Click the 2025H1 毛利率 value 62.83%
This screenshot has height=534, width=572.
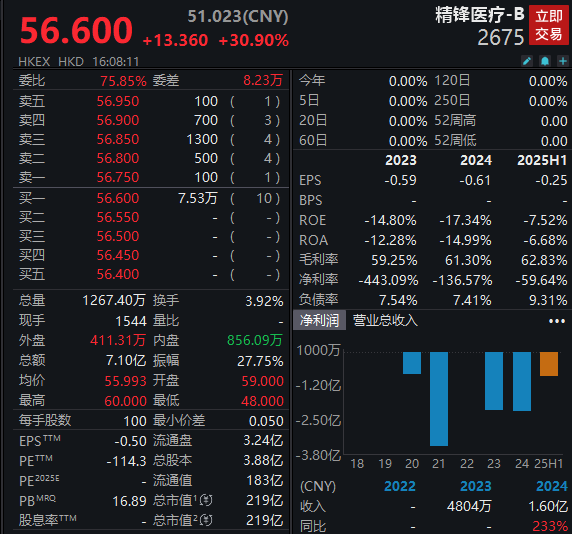pyautogui.click(x=544, y=260)
